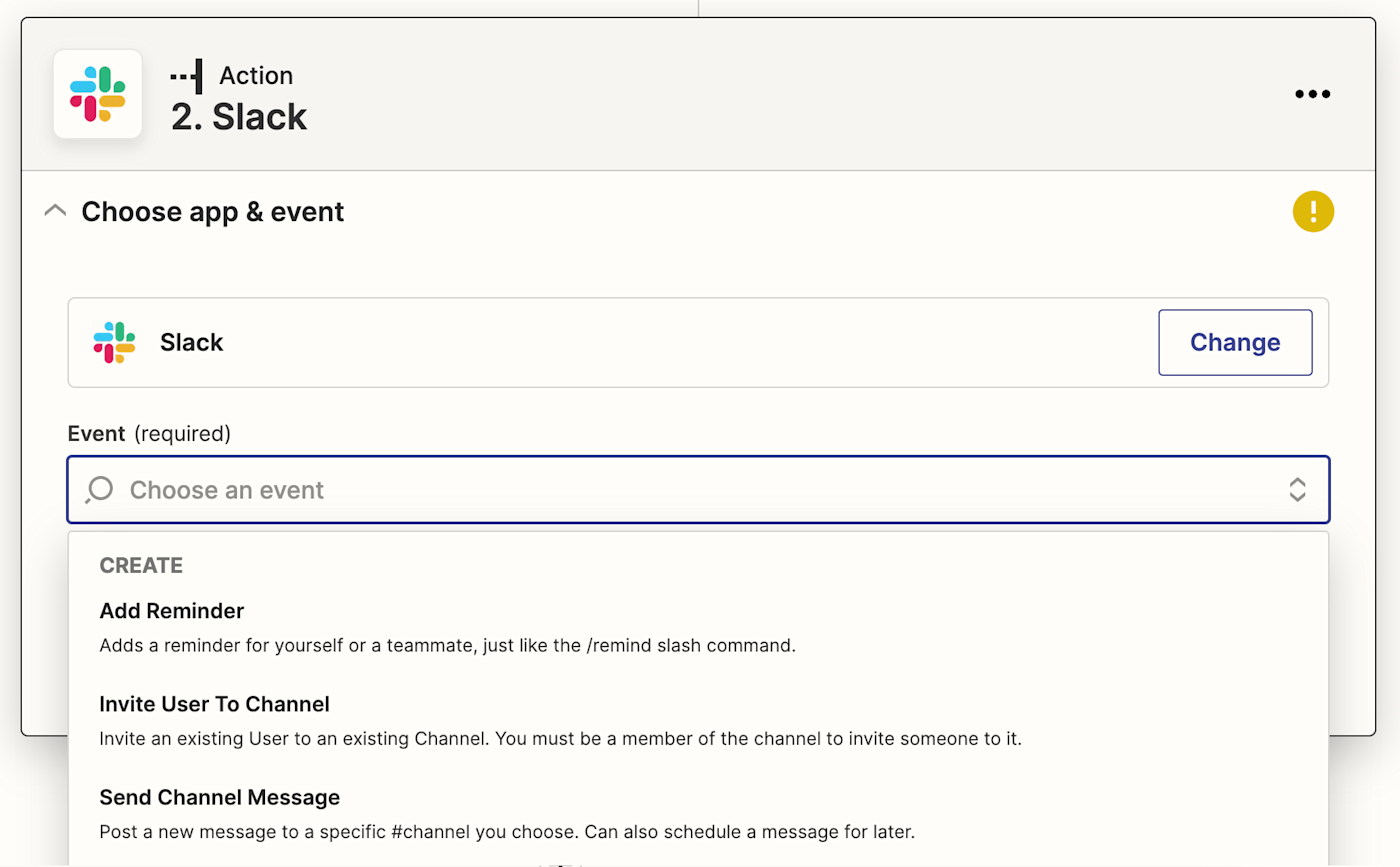Image resolution: width=1400 pixels, height=867 pixels.
Task: Click the small Slack logo in app row
Action: point(114,342)
